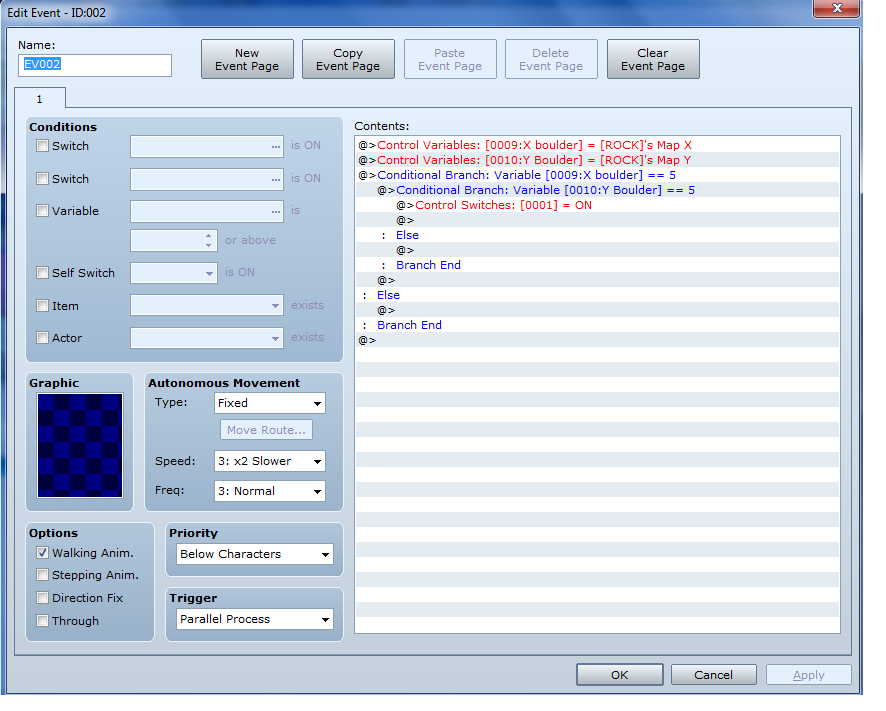Screen dimensions: 886x711
Task: Click the event Graphic preview tile
Action: (x=80, y=445)
